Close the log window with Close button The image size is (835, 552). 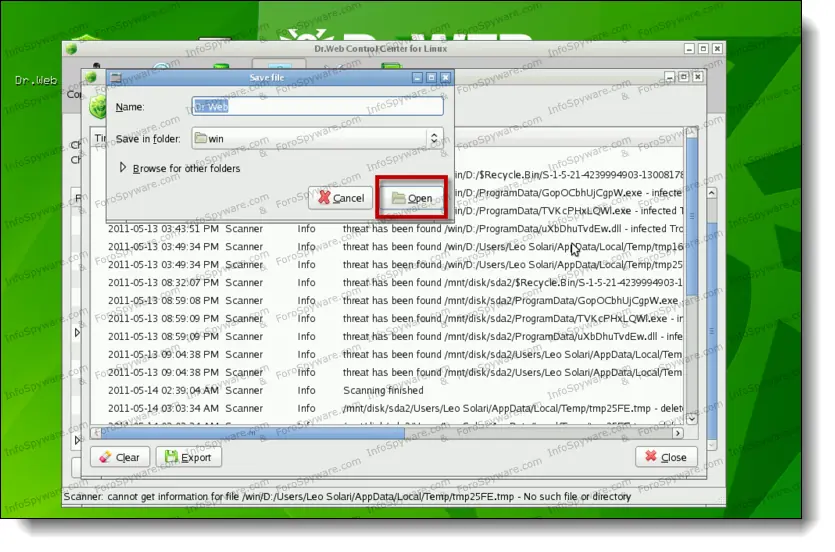[x=666, y=457]
